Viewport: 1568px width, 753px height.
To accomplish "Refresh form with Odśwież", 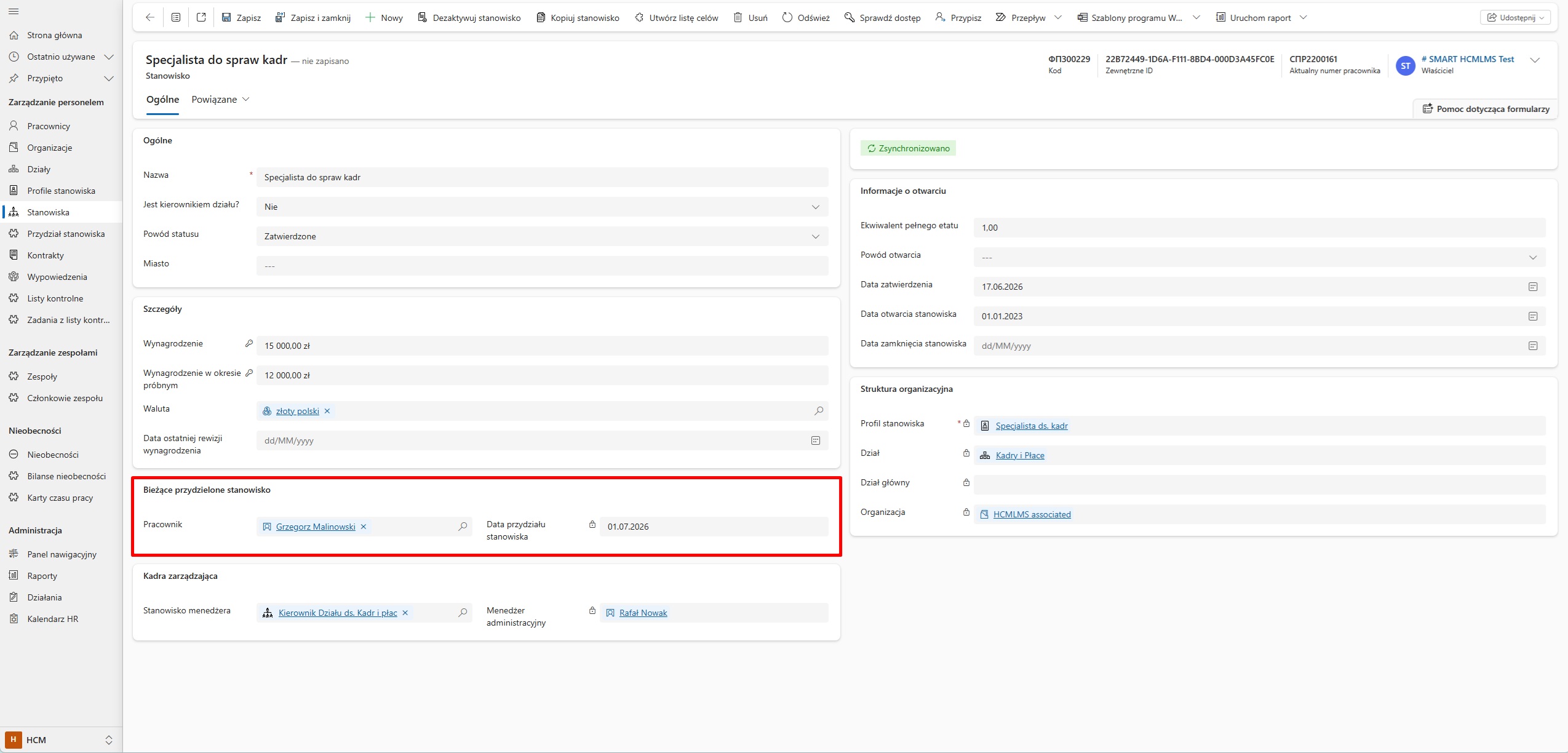I will point(806,18).
